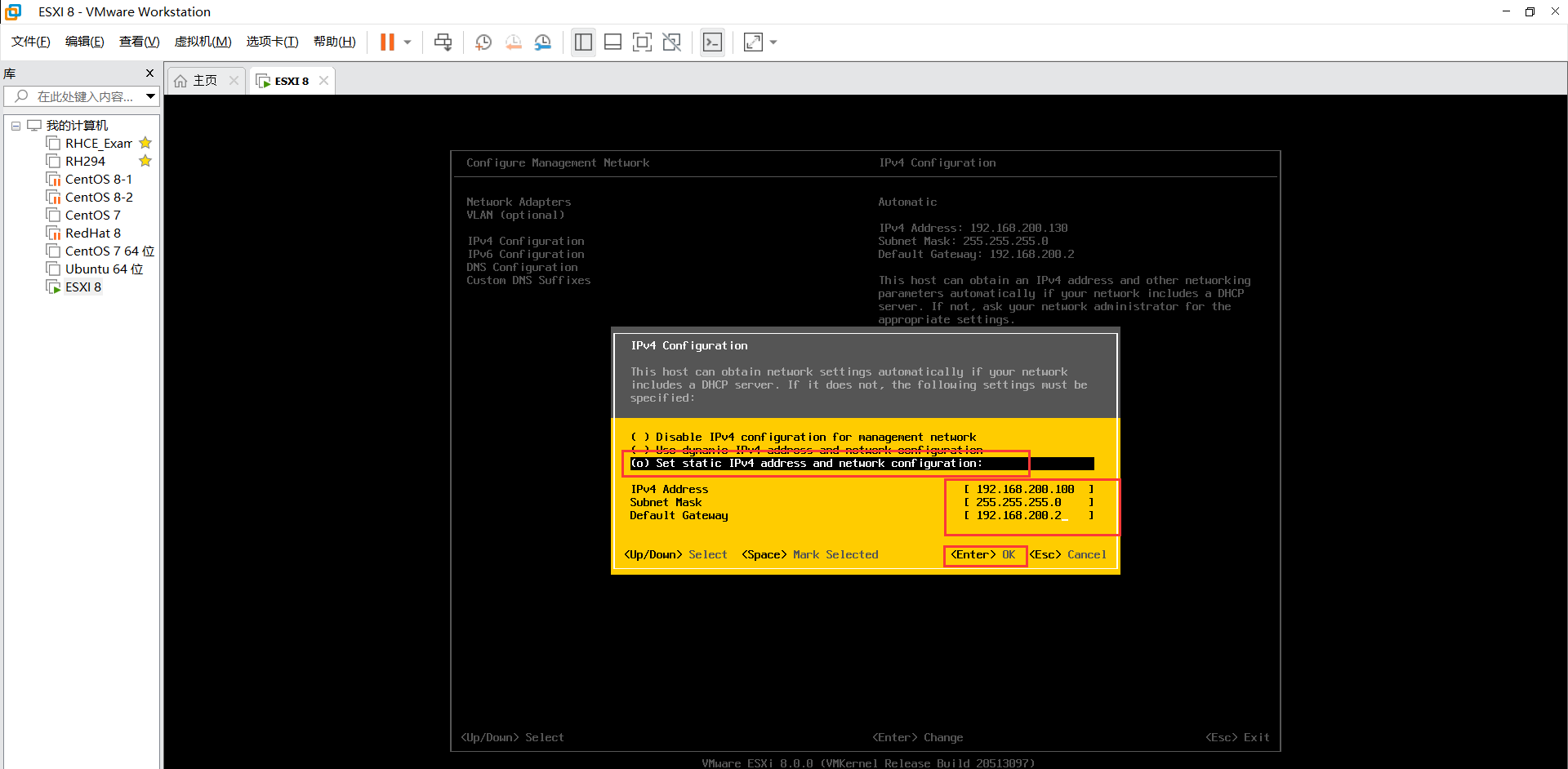
Task: Close the 库 library panel
Action: [x=149, y=73]
